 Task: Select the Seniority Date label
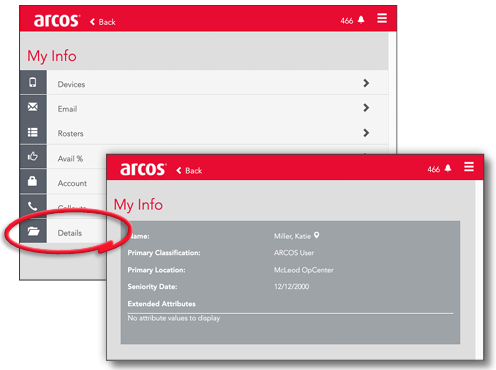click(x=152, y=287)
